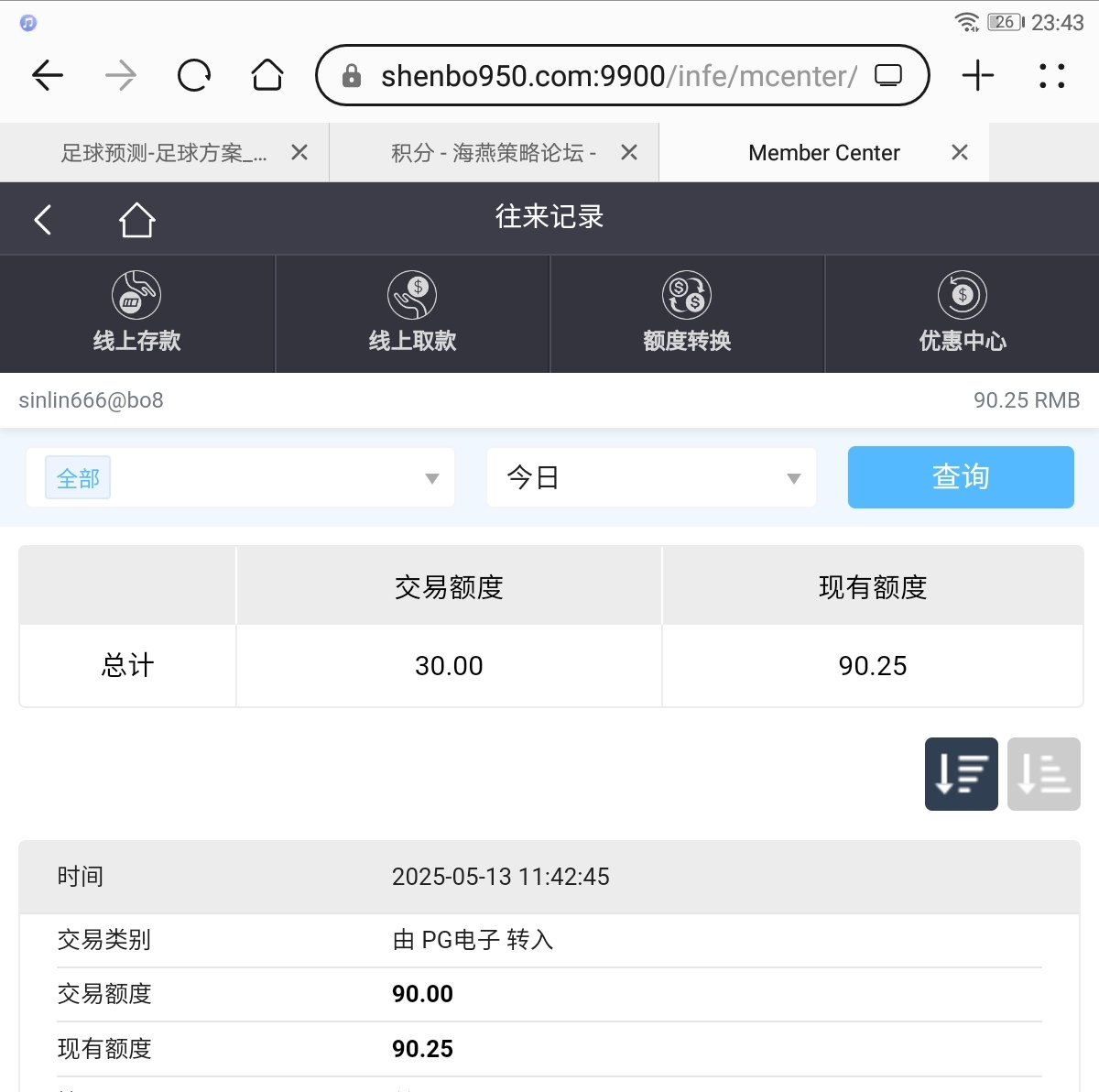Open 额度转换 balance transfer
Viewport: 1099px width, 1092px height.
687,313
